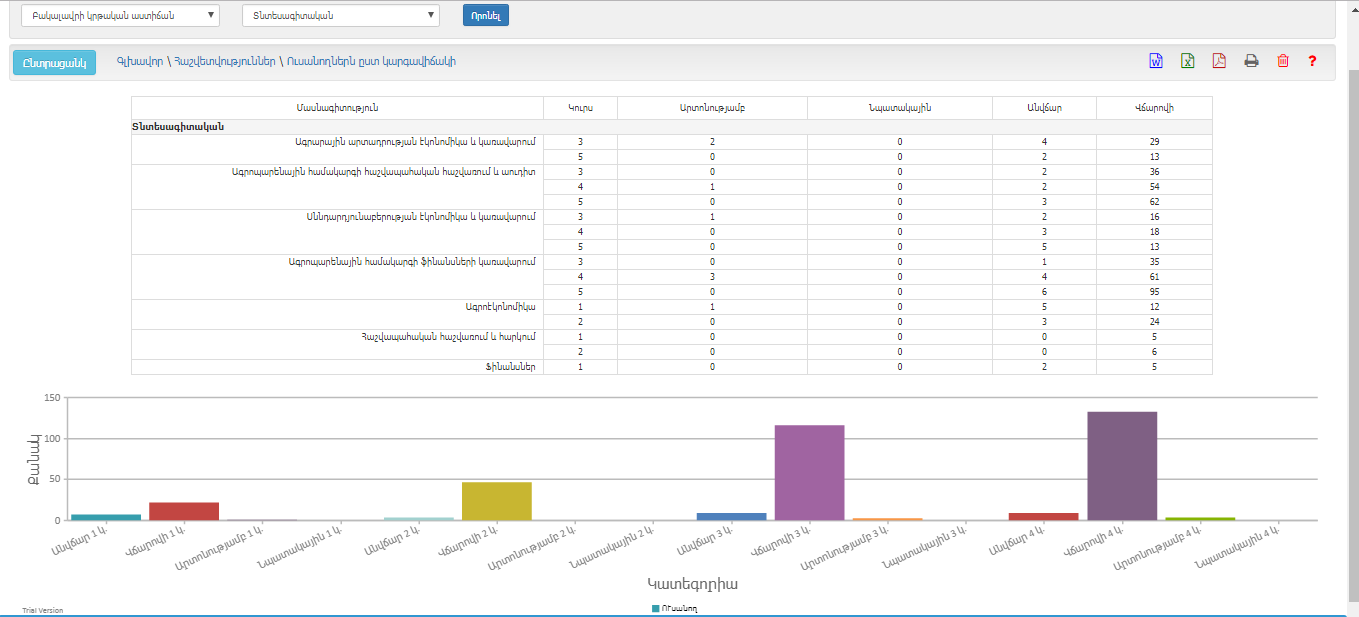Open help via red question mark
The image size is (1359, 617).
pyautogui.click(x=1312, y=61)
